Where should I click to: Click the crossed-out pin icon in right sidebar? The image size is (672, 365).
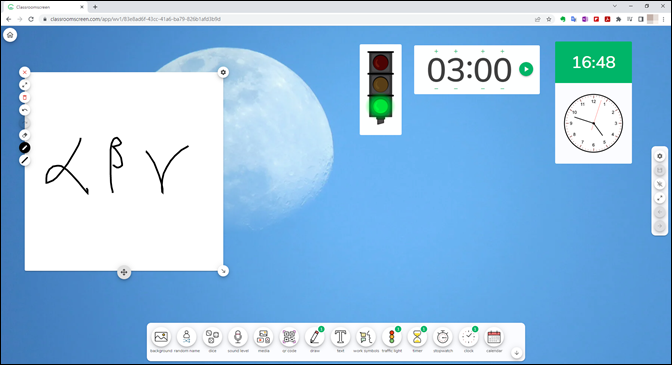660,184
